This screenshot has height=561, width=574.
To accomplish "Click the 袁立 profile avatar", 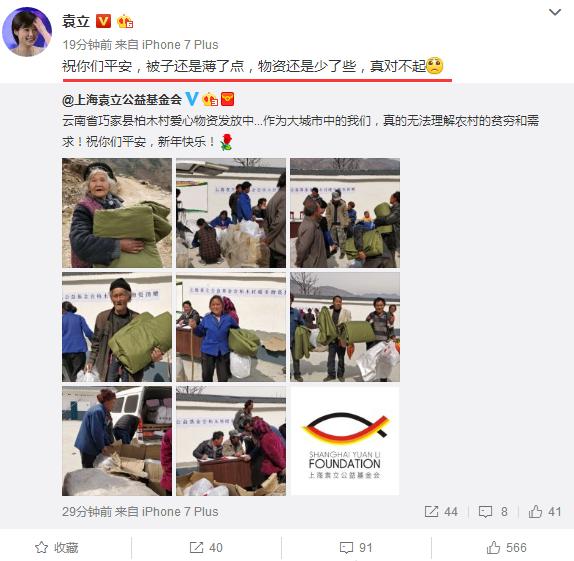I will 27,32.
